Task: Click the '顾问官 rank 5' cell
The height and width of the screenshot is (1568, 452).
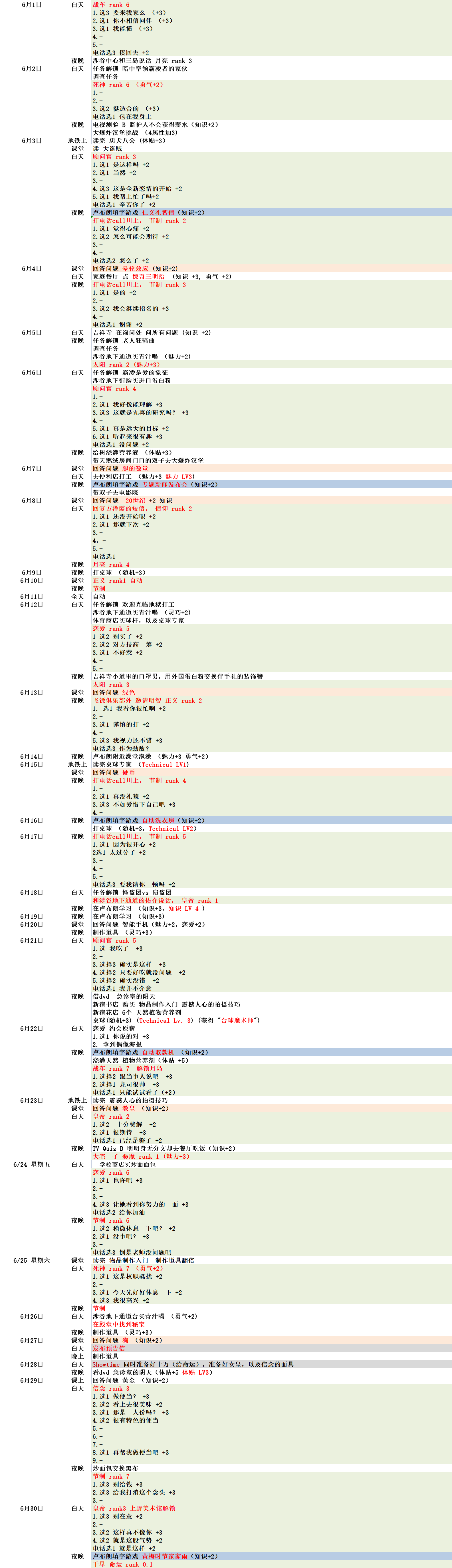Action: [x=271, y=940]
